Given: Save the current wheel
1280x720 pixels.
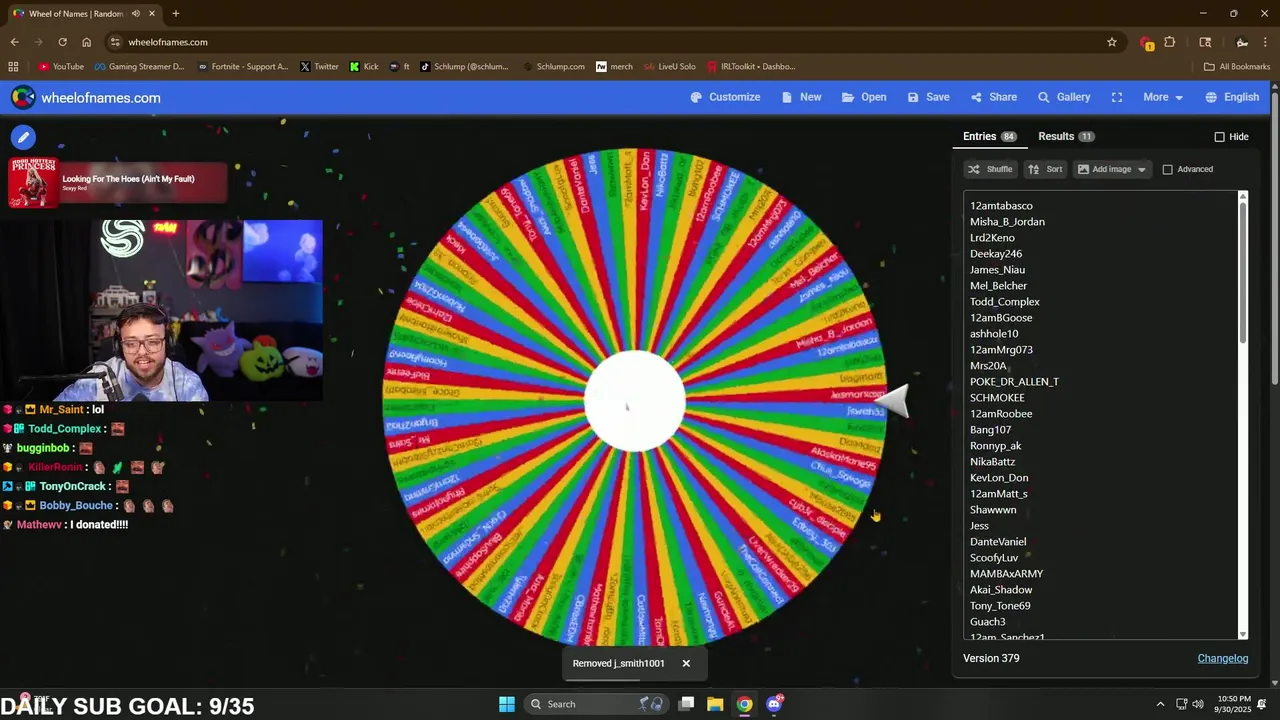Looking at the screenshot, I should coord(928,97).
